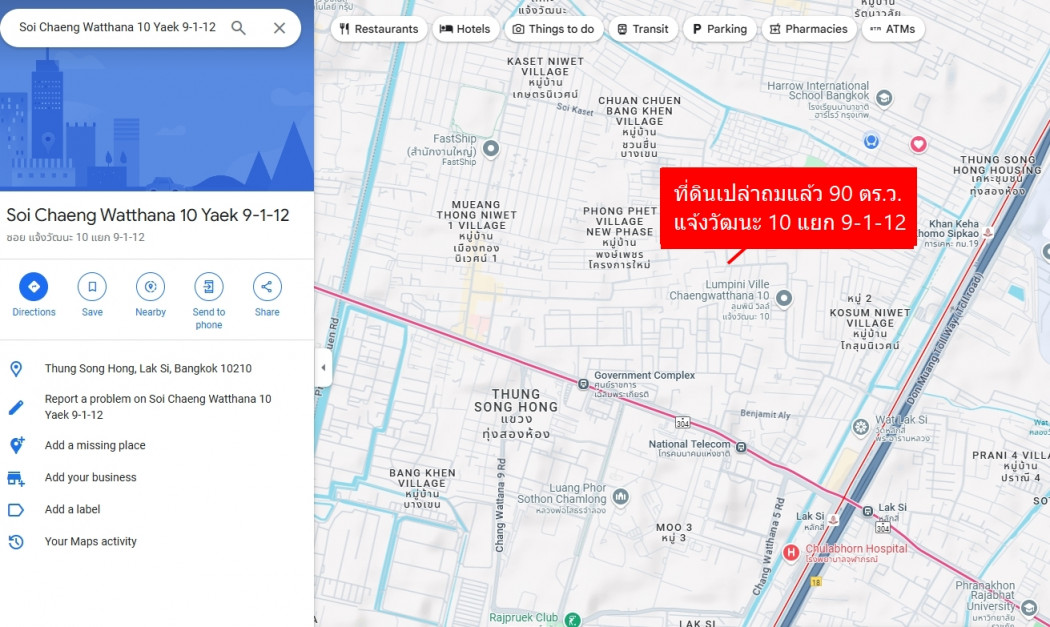Select FastShip marker on map
The width and height of the screenshot is (1050, 627).
tap(491, 148)
